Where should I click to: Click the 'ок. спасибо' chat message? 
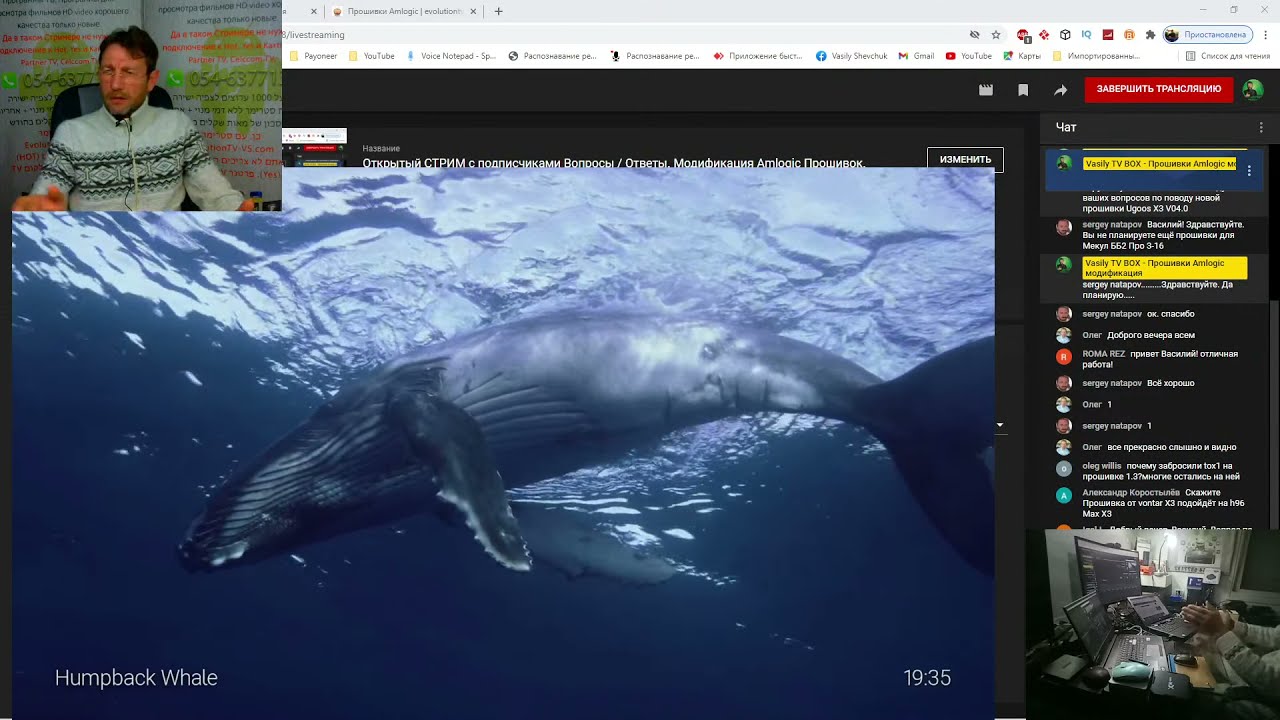pyautogui.click(x=1171, y=314)
